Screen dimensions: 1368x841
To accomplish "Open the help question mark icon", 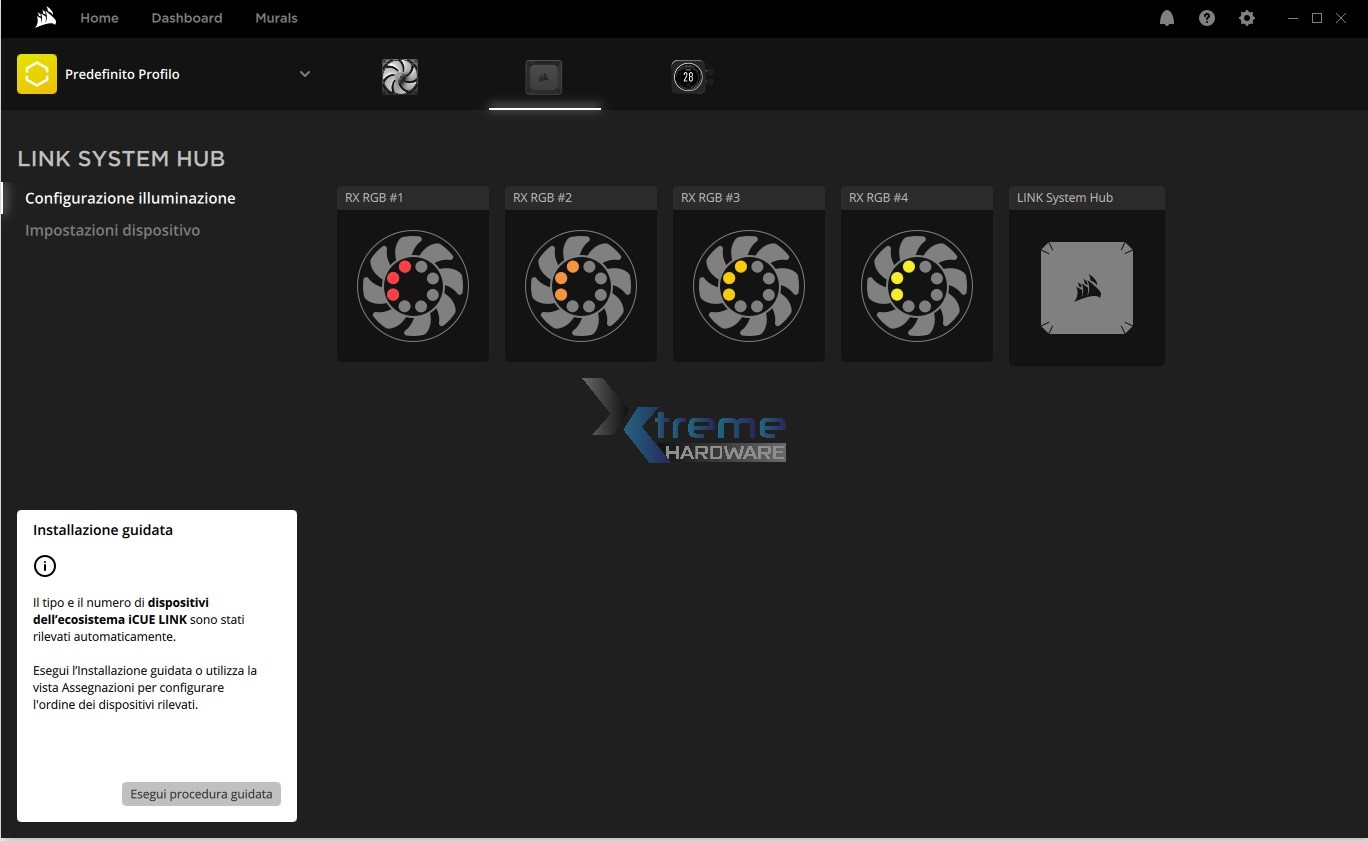I will [x=1207, y=18].
